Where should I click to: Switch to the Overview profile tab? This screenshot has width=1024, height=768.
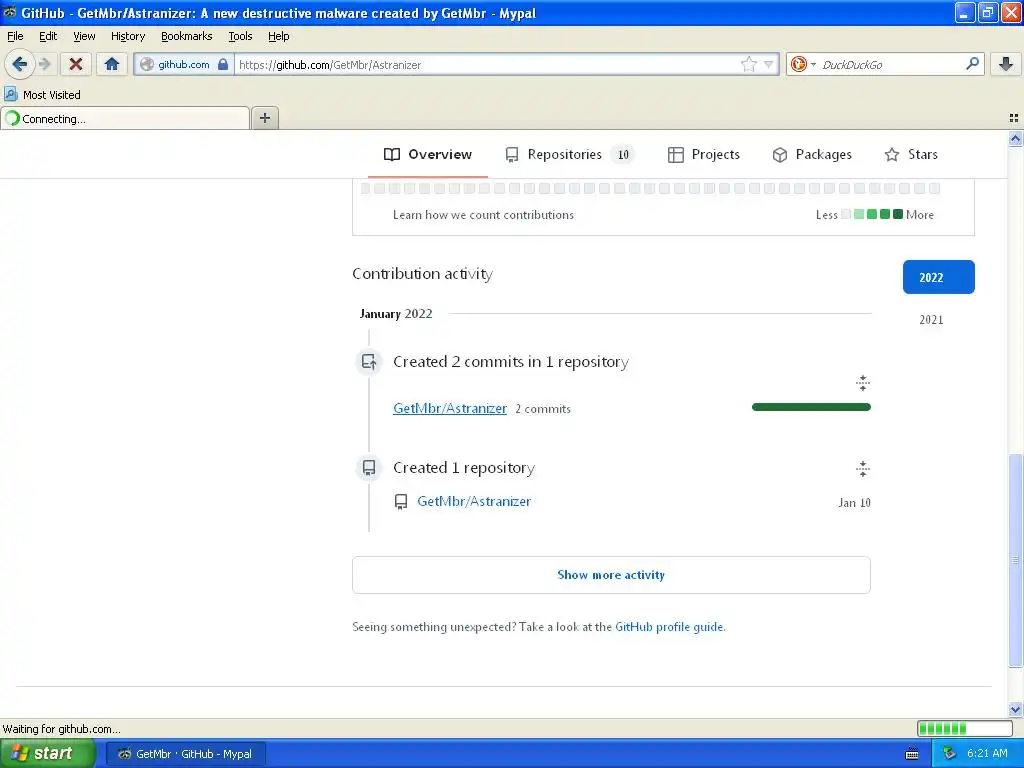tap(428, 155)
